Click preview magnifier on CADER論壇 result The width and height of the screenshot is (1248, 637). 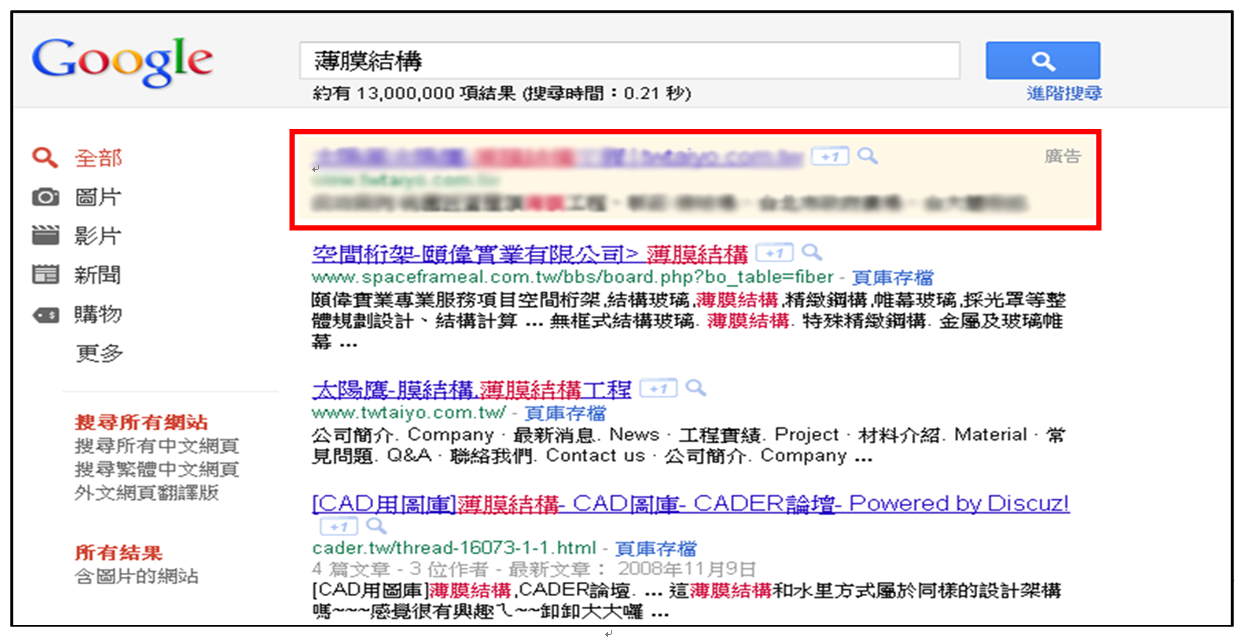(376, 526)
